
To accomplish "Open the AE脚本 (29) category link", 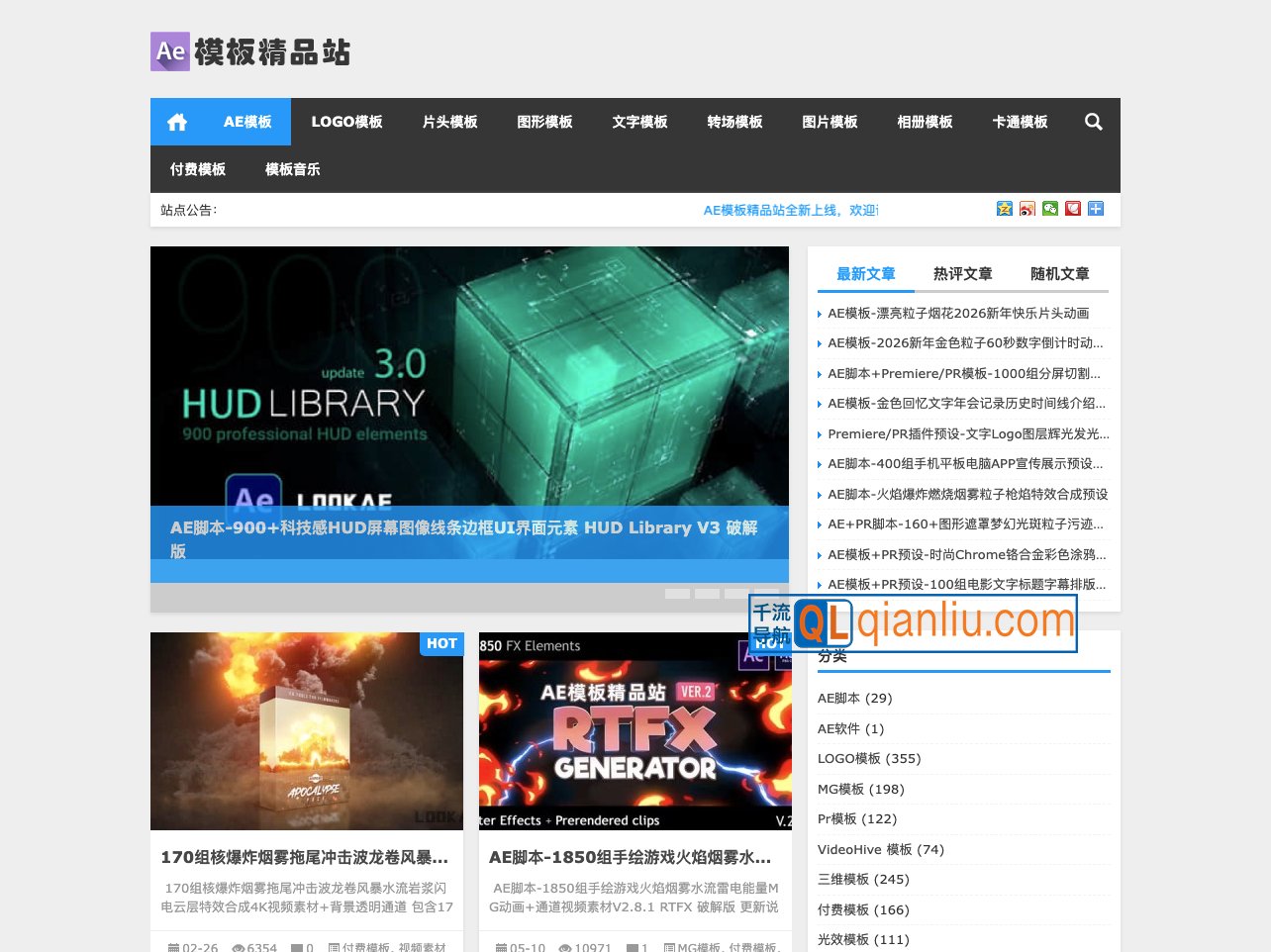I will tap(853, 698).
